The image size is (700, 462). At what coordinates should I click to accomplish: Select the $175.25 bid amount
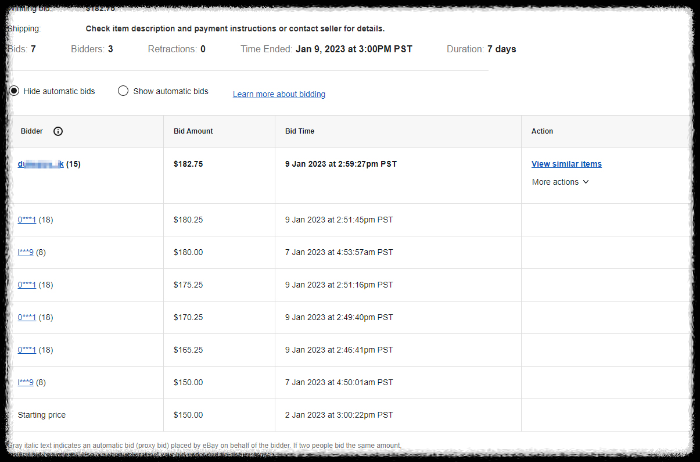click(x=188, y=285)
